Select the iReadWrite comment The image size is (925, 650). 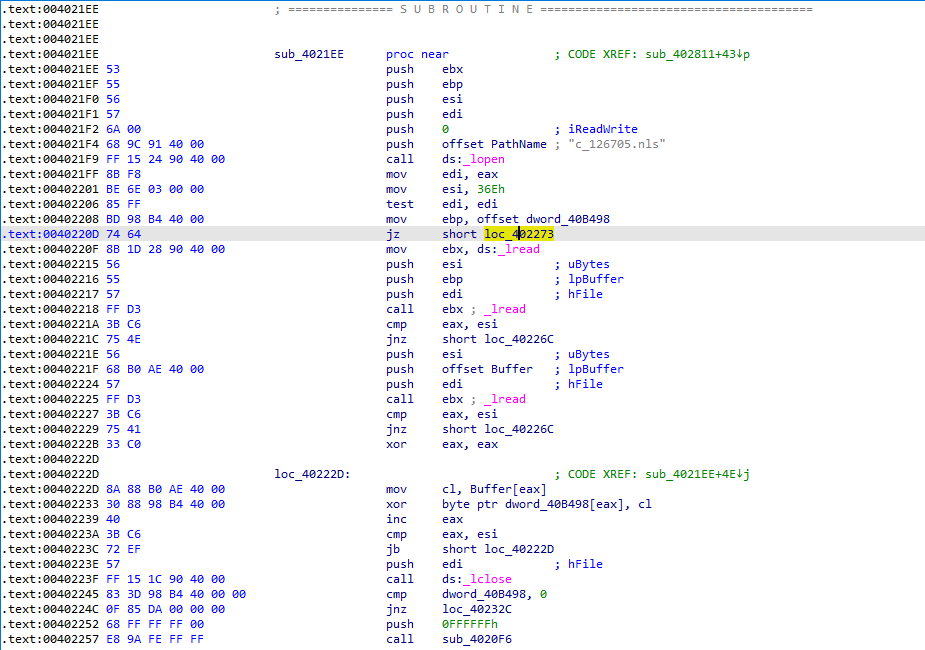click(603, 129)
